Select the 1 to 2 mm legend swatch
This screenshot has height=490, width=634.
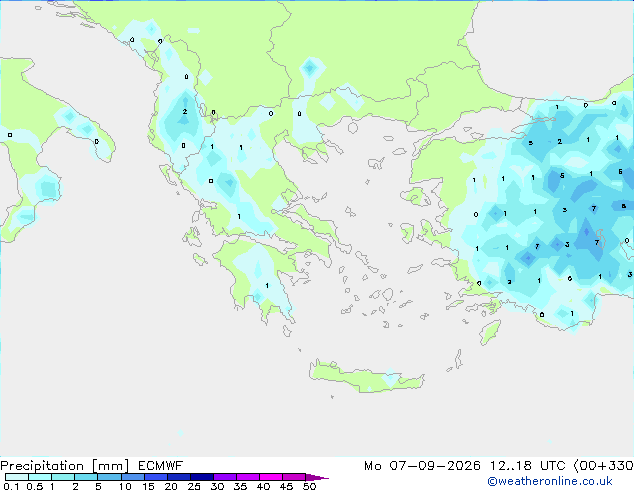(63, 477)
